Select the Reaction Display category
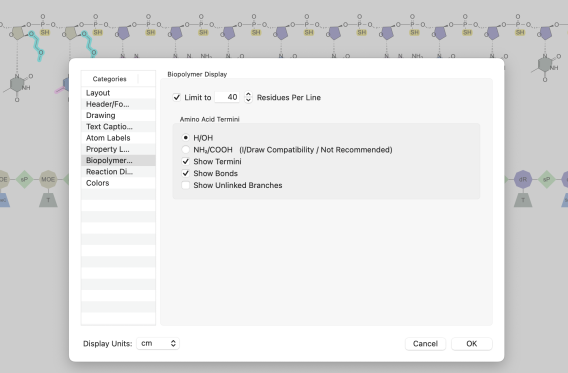This screenshot has width=568, height=373. [x=118, y=171]
